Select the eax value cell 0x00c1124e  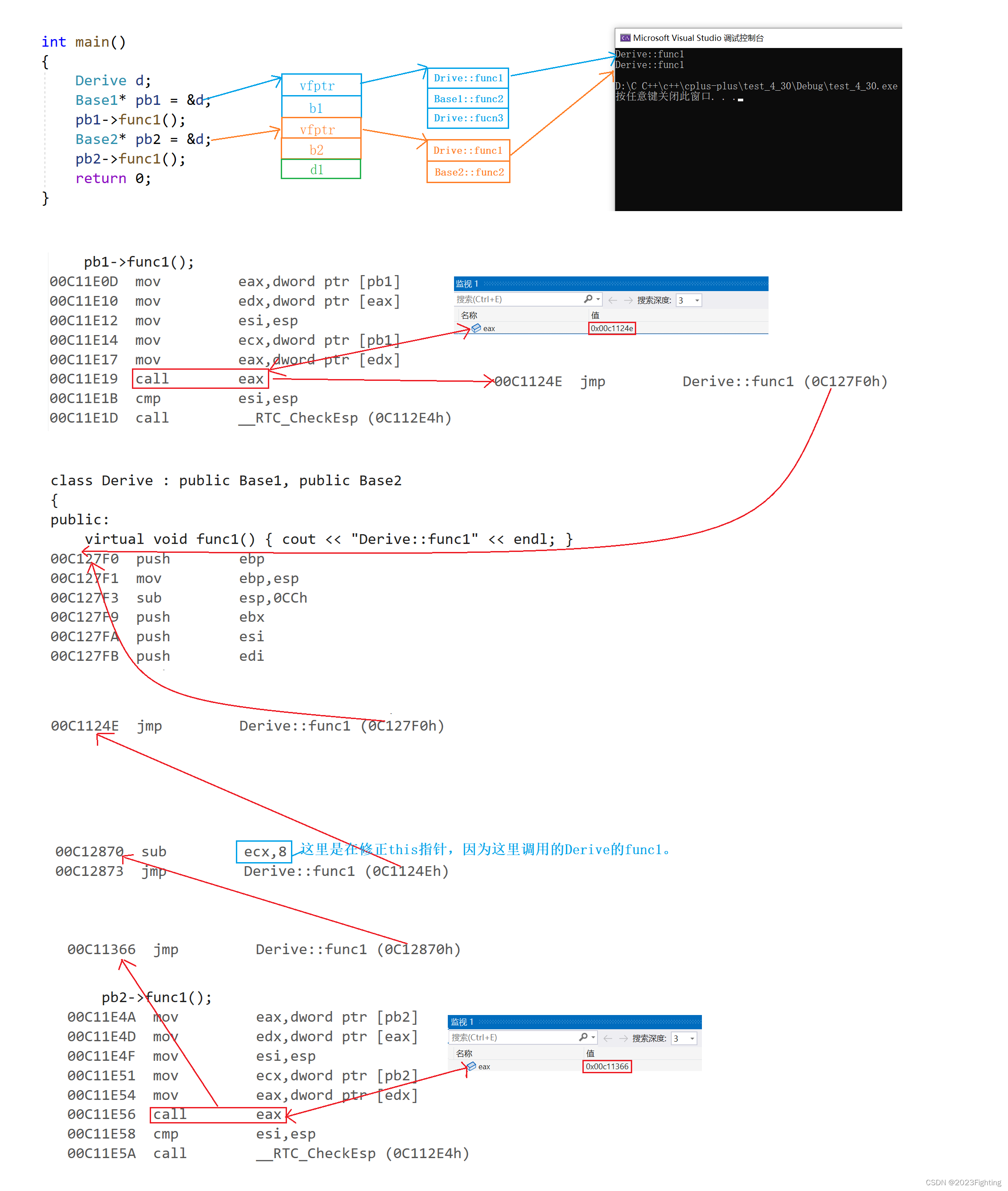[x=611, y=328]
